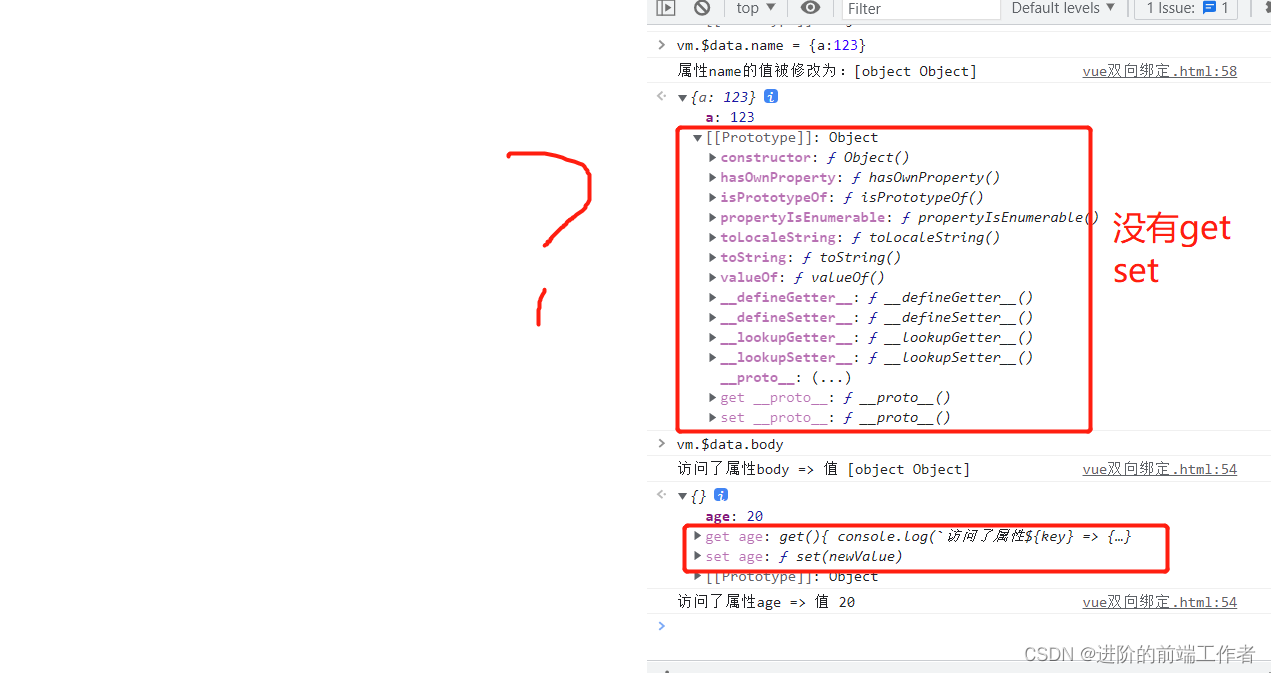Collapse [[Prototype]]: Object under {a: 123}

pos(698,138)
